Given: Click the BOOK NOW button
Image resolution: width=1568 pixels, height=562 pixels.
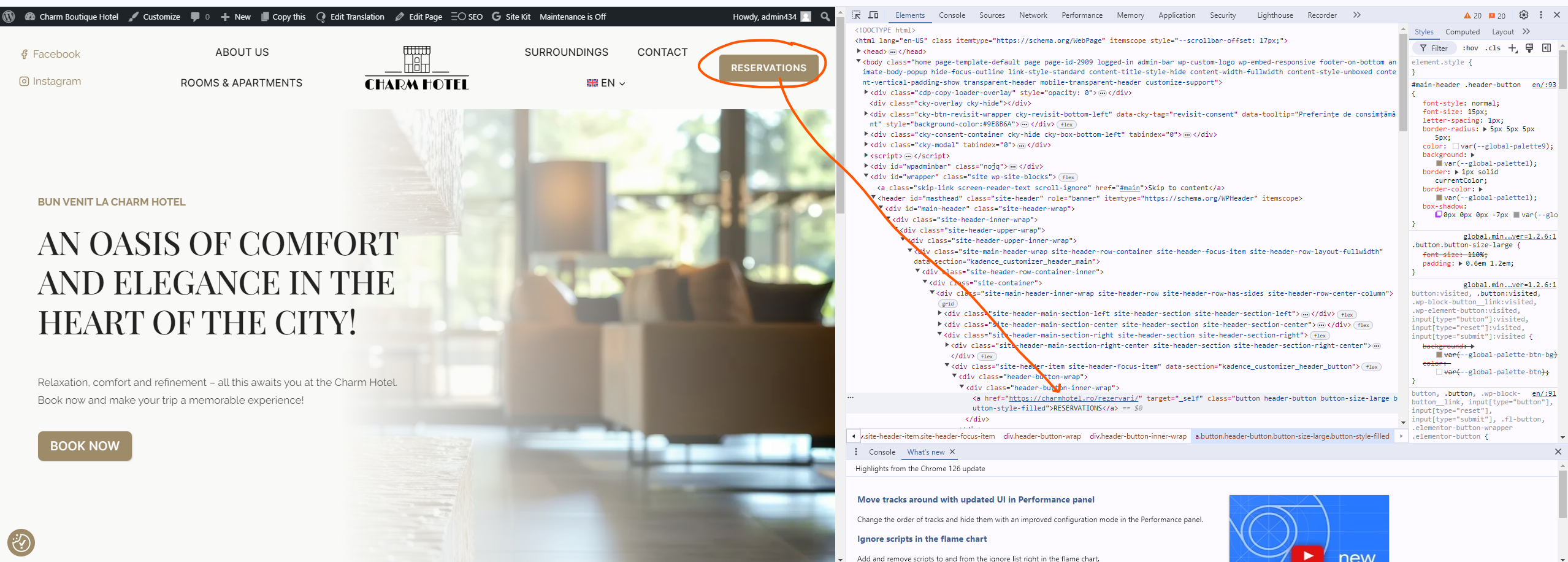Looking at the screenshot, I should pyautogui.click(x=85, y=446).
